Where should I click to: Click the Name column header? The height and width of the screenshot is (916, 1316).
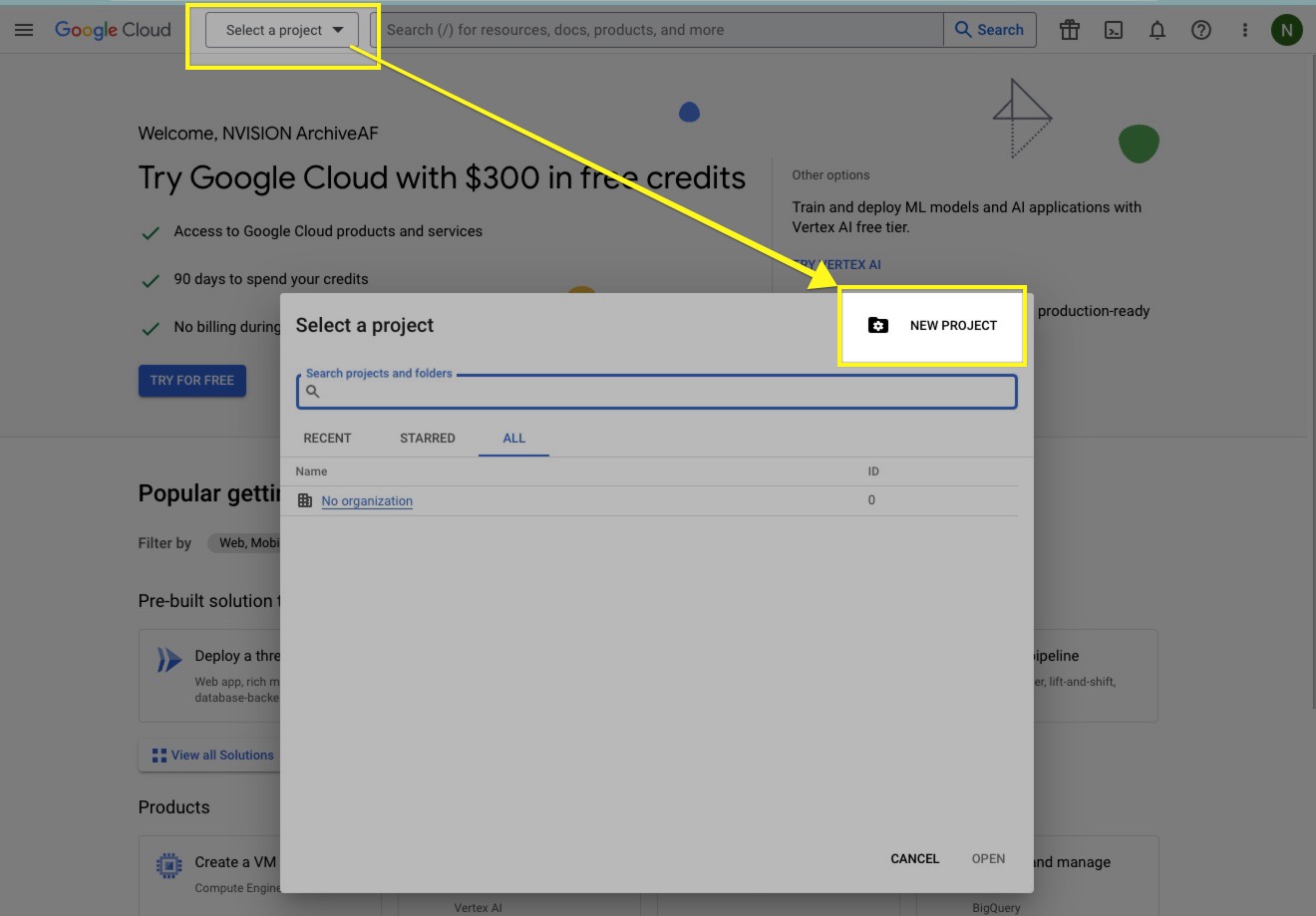tap(311, 471)
